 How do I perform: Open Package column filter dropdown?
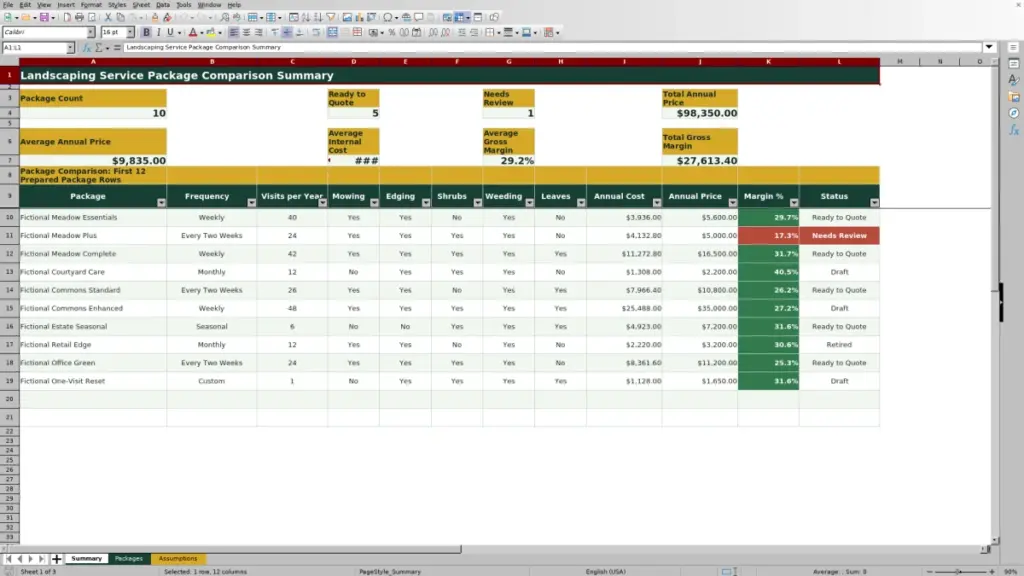tap(161, 203)
